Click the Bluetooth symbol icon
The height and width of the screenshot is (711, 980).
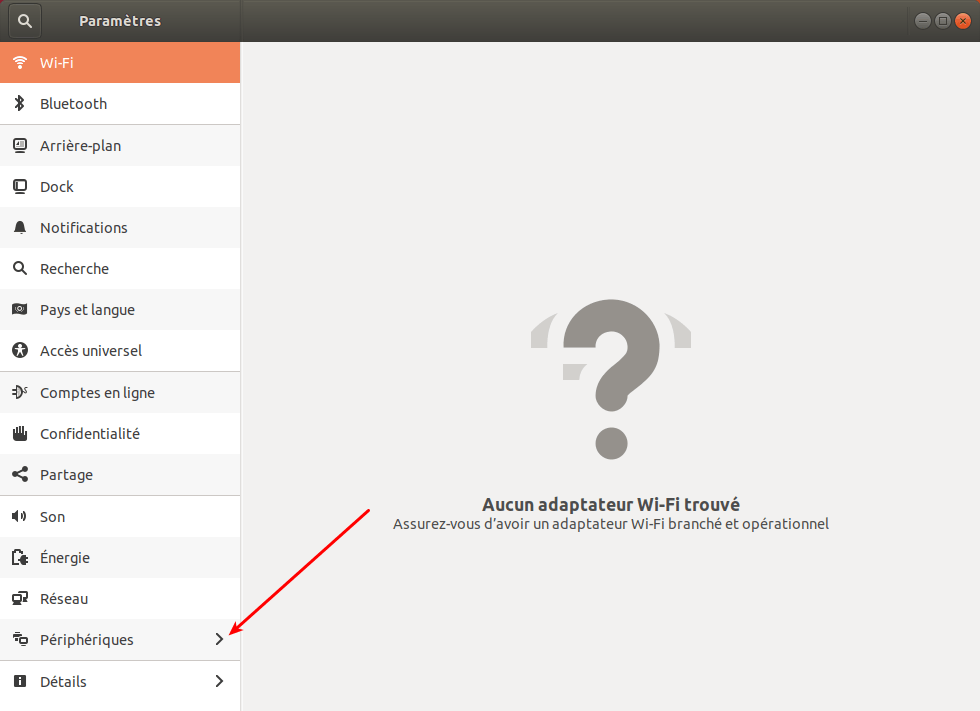[19, 104]
